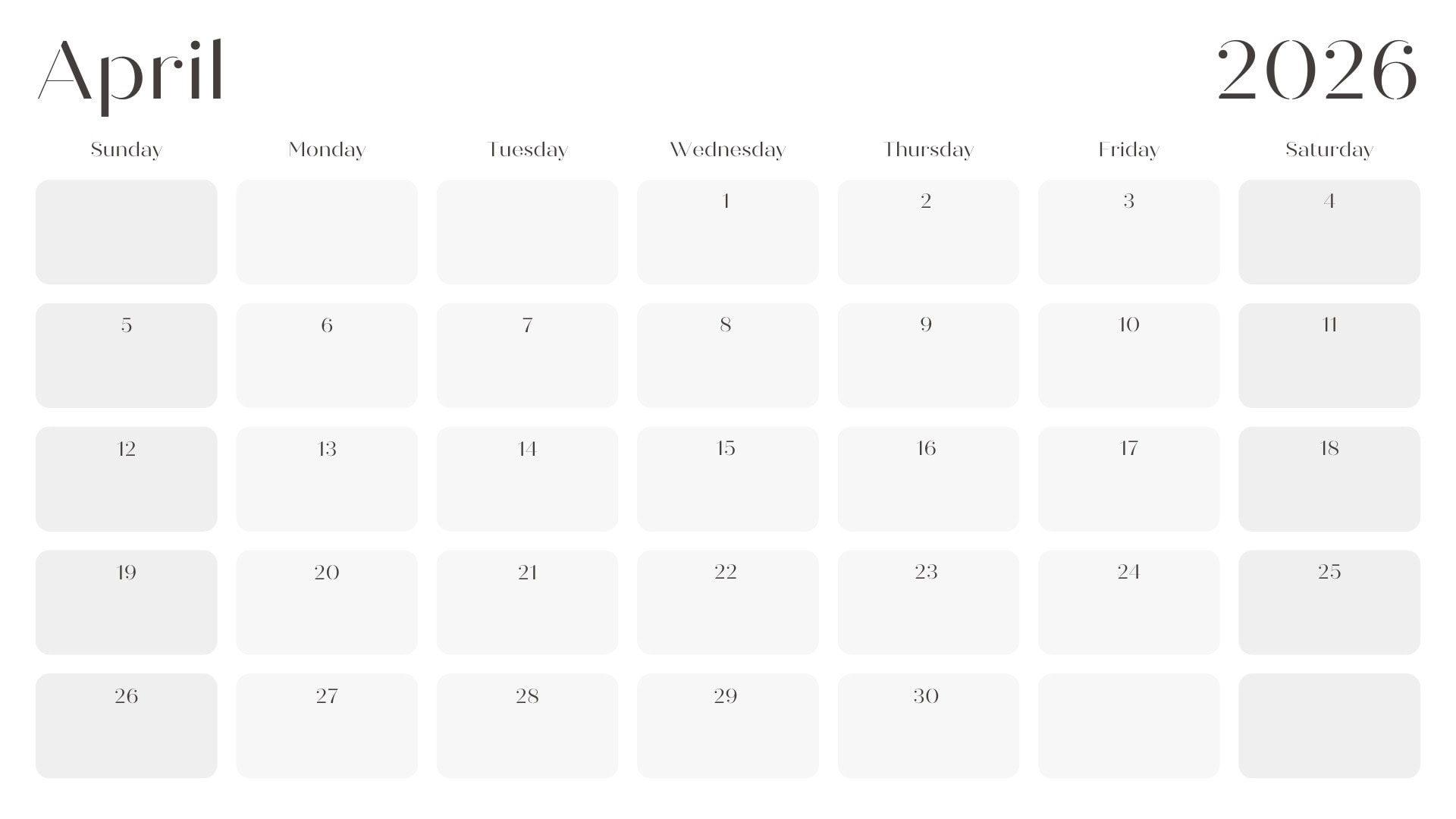Select the Sunday column header
Image resolution: width=1456 pixels, height=819 pixels.
click(x=126, y=149)
